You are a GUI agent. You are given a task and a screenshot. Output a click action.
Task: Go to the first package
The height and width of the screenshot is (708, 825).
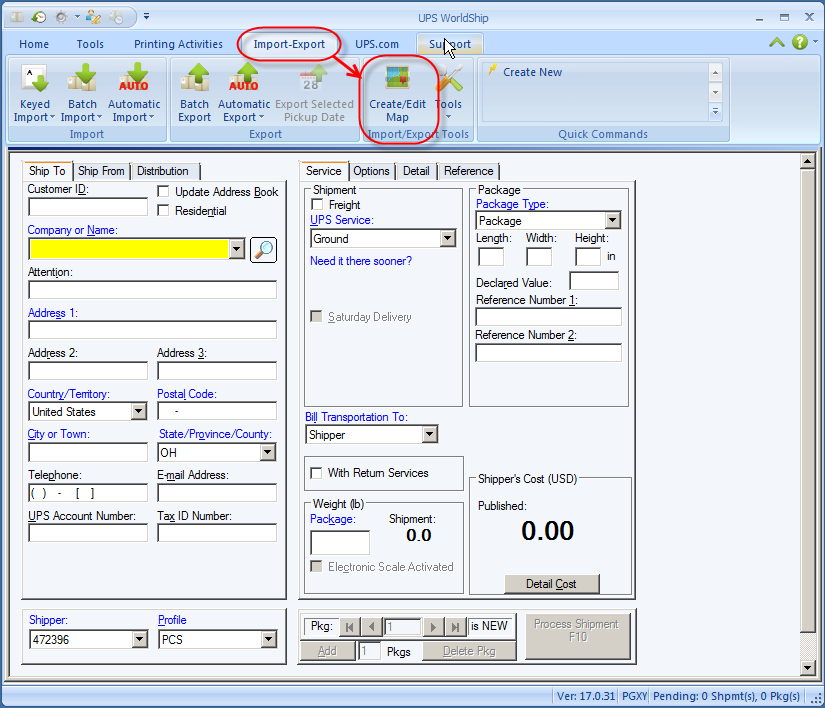coord(349,626)
